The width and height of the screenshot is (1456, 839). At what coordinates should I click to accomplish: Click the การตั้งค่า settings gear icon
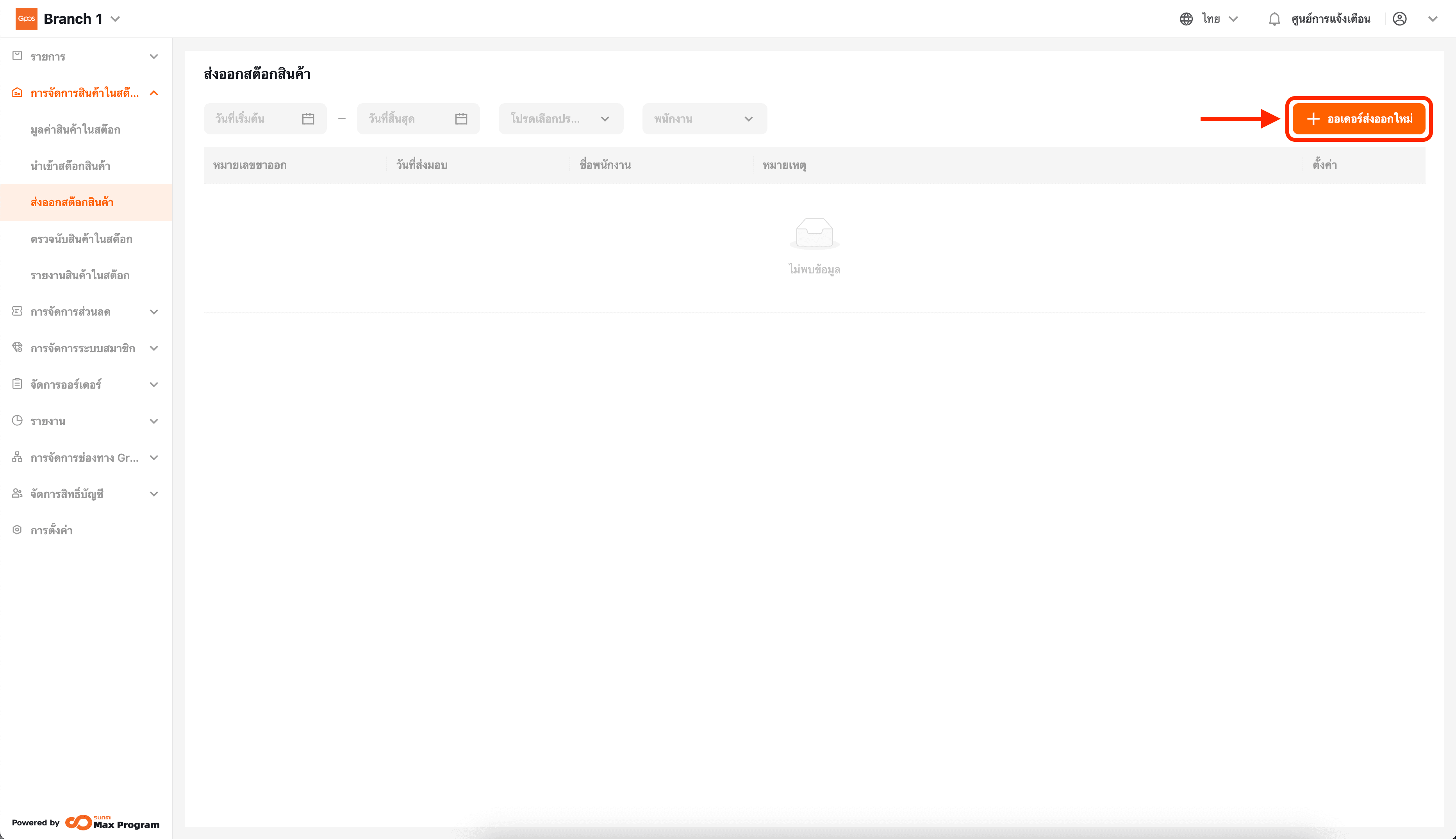pos(17,530)
